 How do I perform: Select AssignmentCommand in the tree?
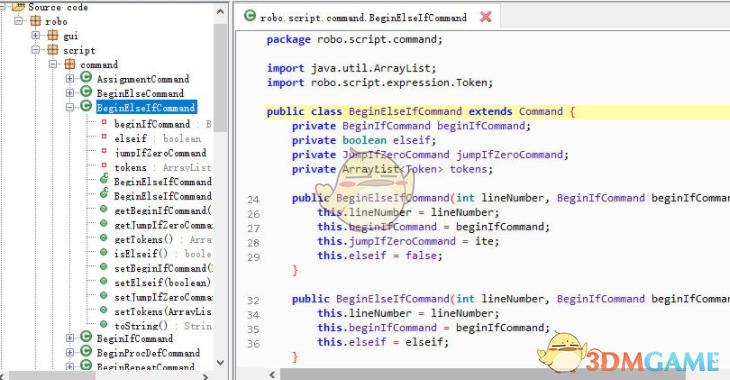point(143,79)
